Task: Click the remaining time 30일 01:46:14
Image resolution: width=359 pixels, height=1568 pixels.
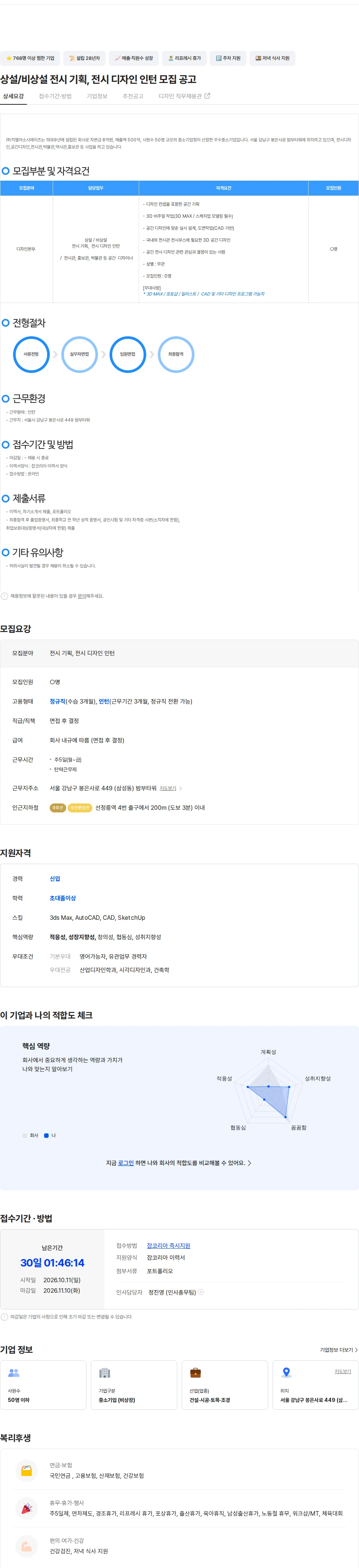Action: pos(52,1262)
